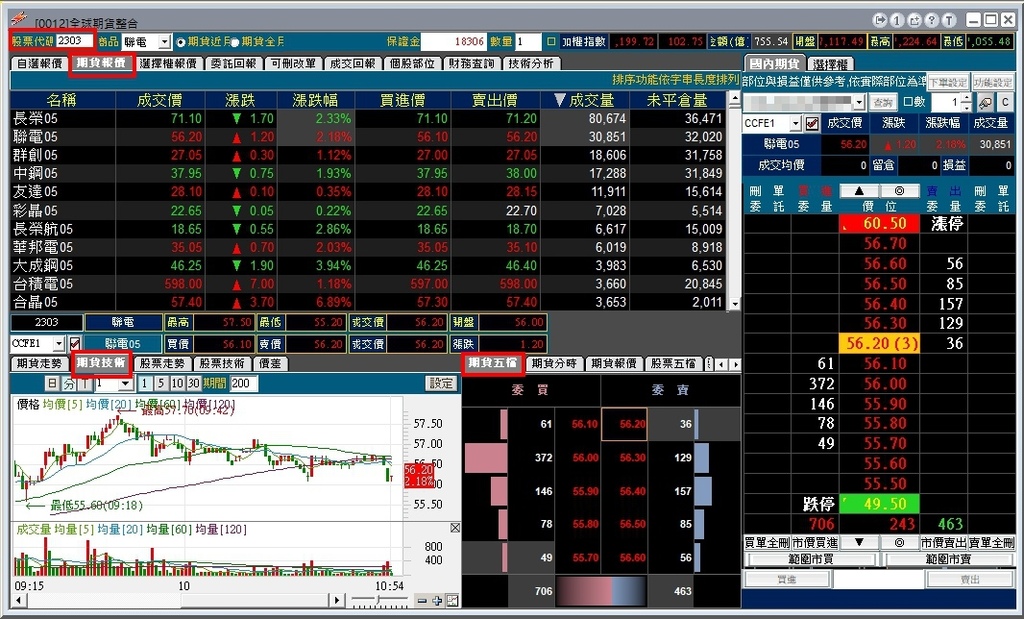Viewport: 1024px width, 619px height.
Task: Open the CCFE1 dropdown in order panel
Action: coord(795,123)
